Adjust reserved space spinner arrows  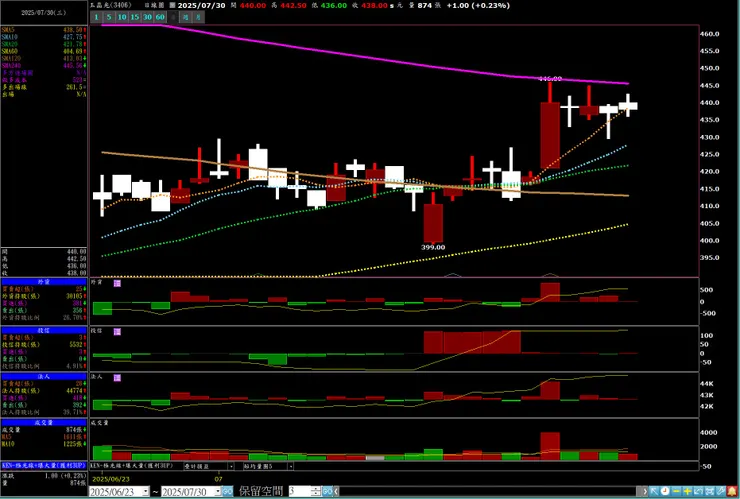click(316, 491)
